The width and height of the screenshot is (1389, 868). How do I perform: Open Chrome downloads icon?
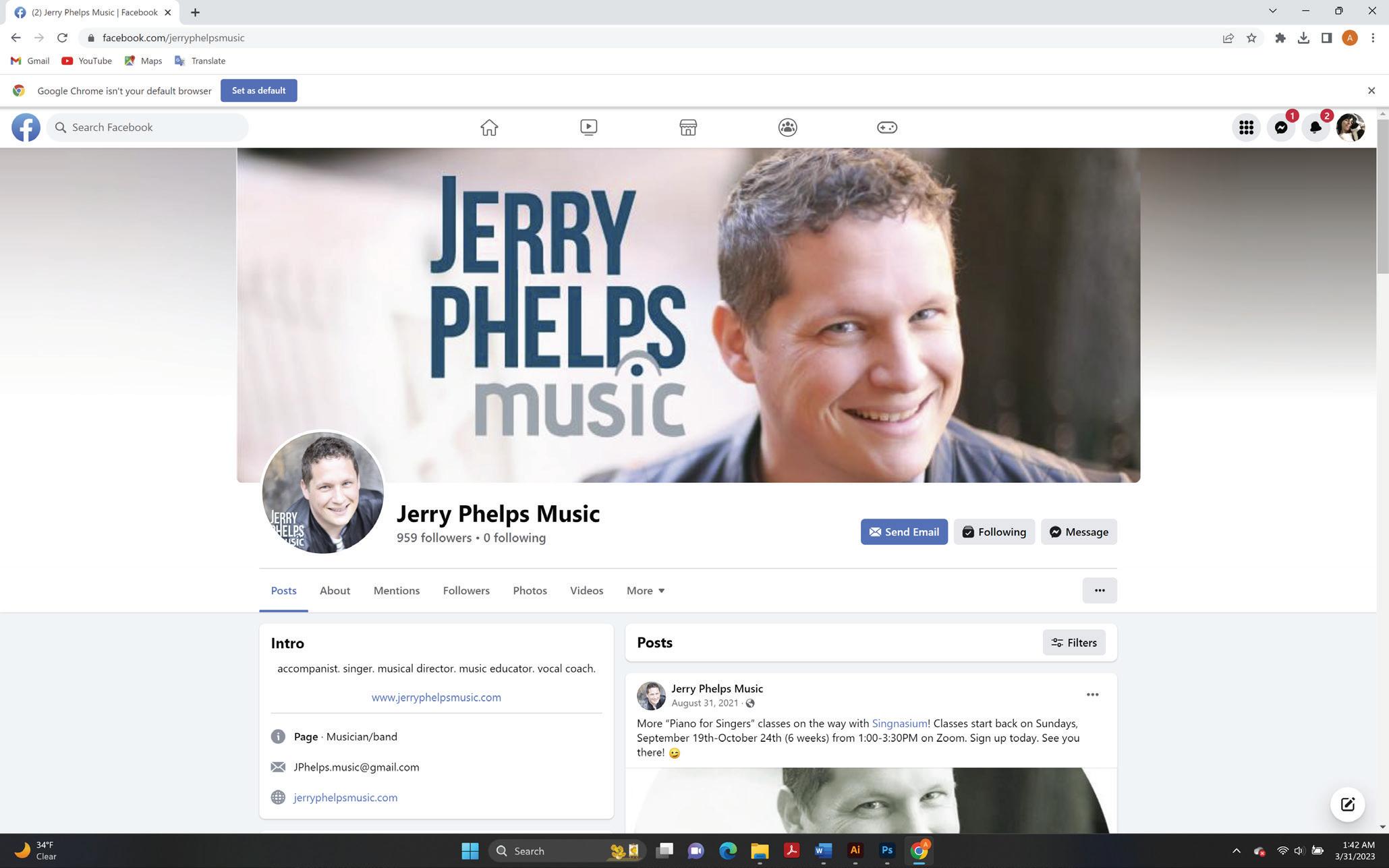[x=1303, y=38]
